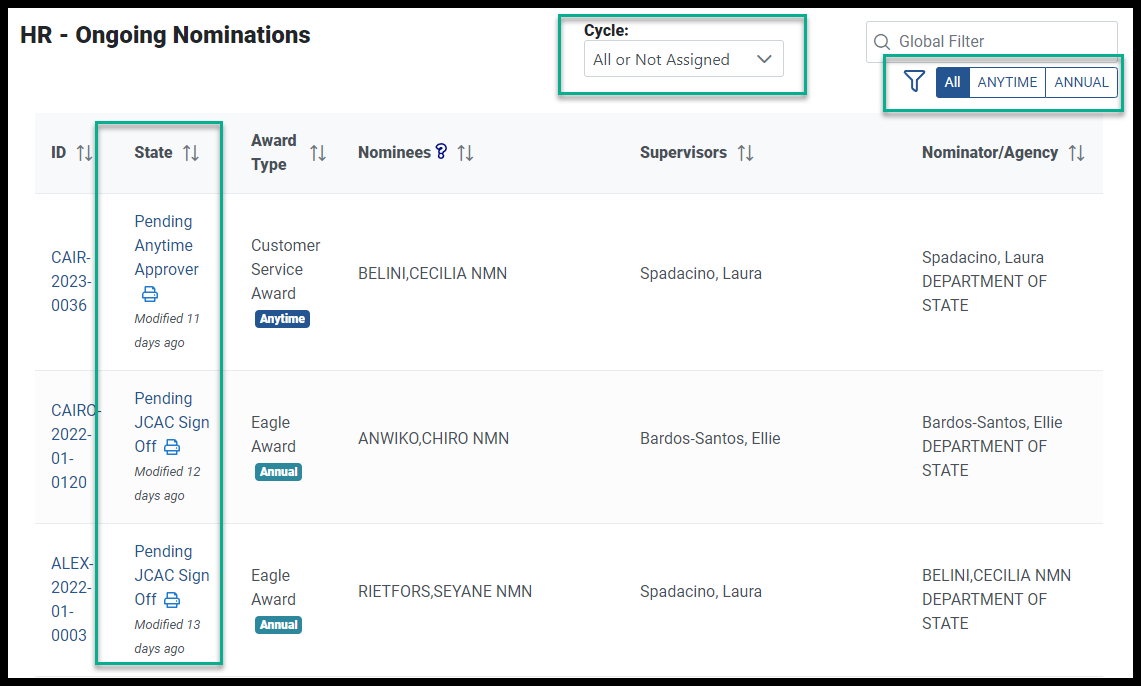Click Customer Service Award text
Image resolution: width=1141 pixels, height=686 pixels.
tap(285, 269)
